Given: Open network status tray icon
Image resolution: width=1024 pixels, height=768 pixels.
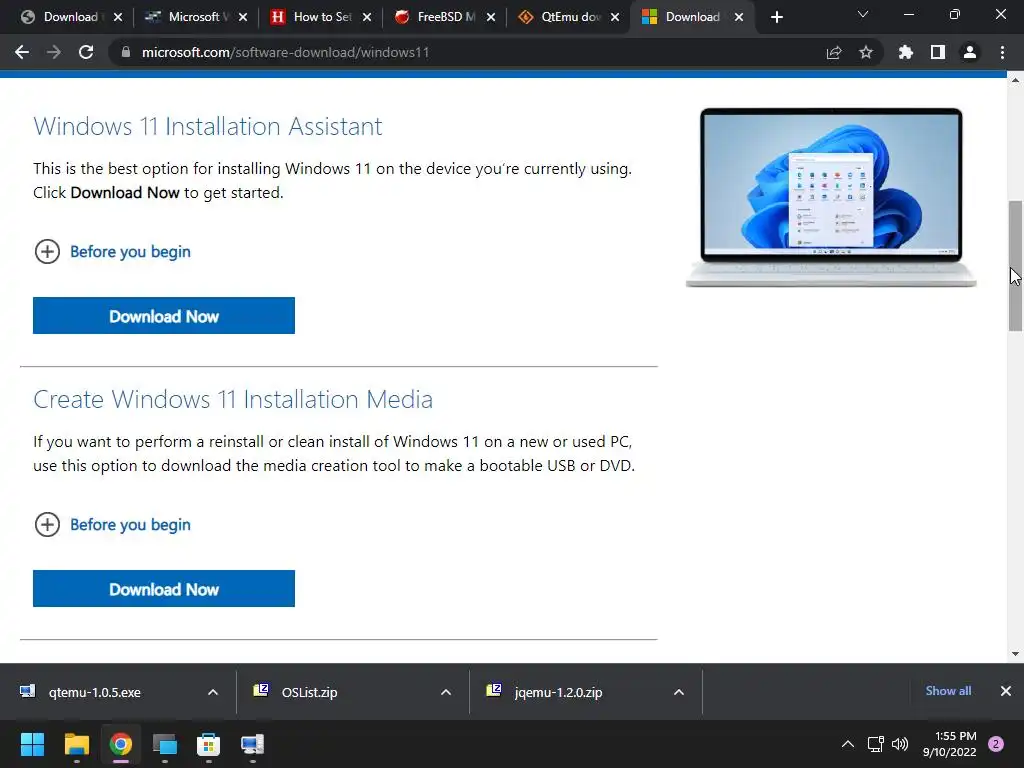Looking at the screenshot, I should click(x=875, y=744).
